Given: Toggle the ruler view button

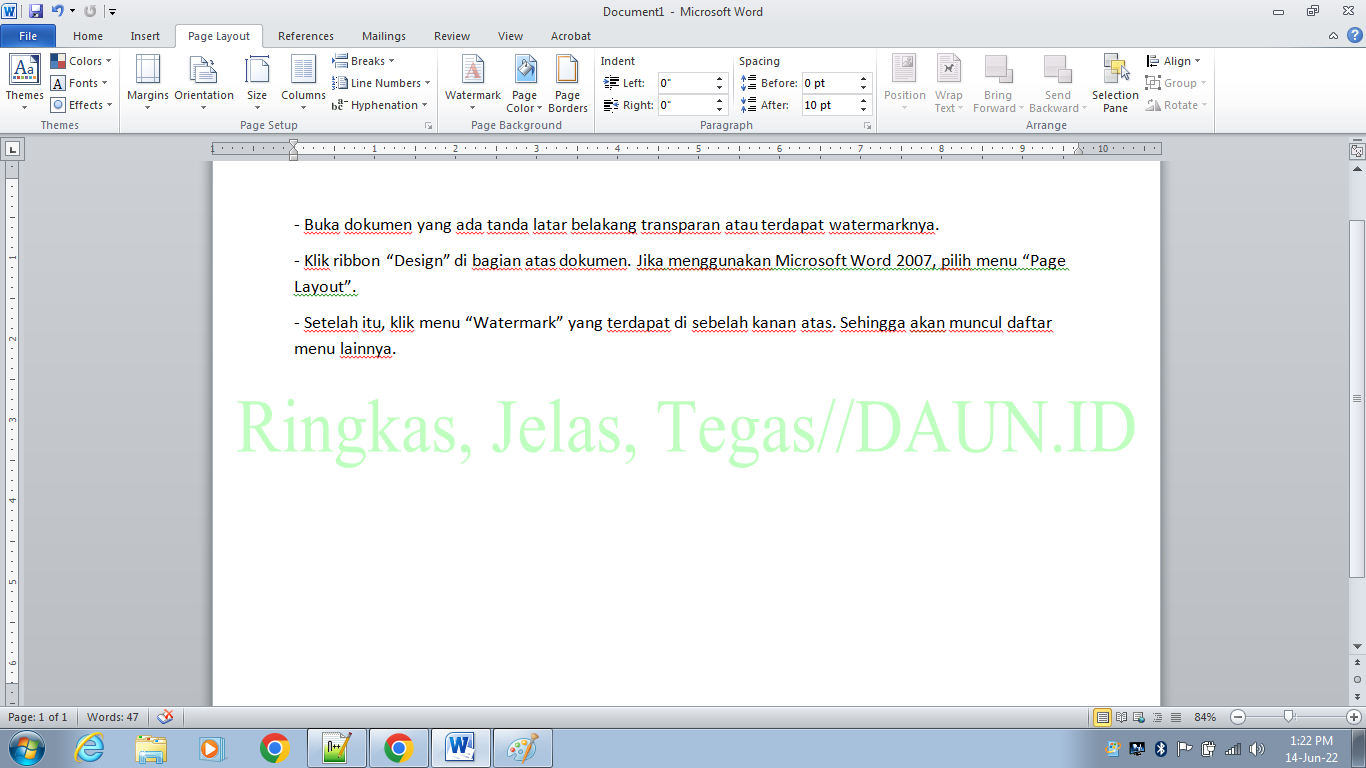Looking at the screenshot, I should (1357, 151).
